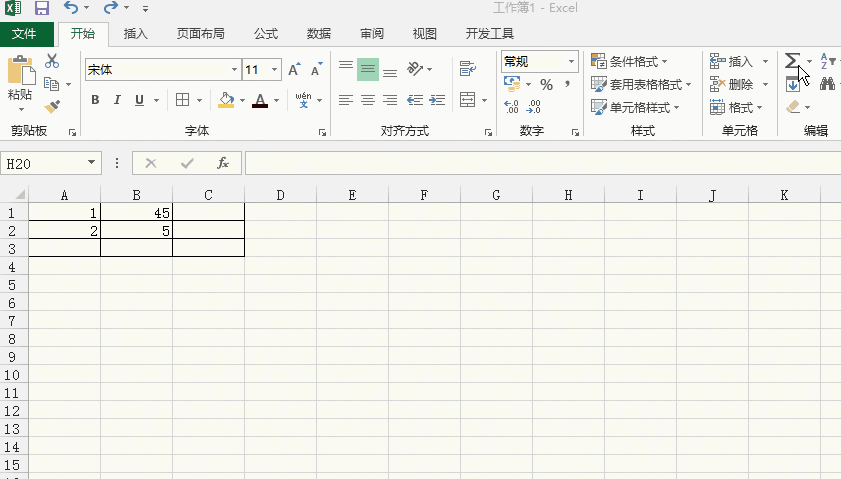Open the Name Box dropdown arrow

[92, 163]
